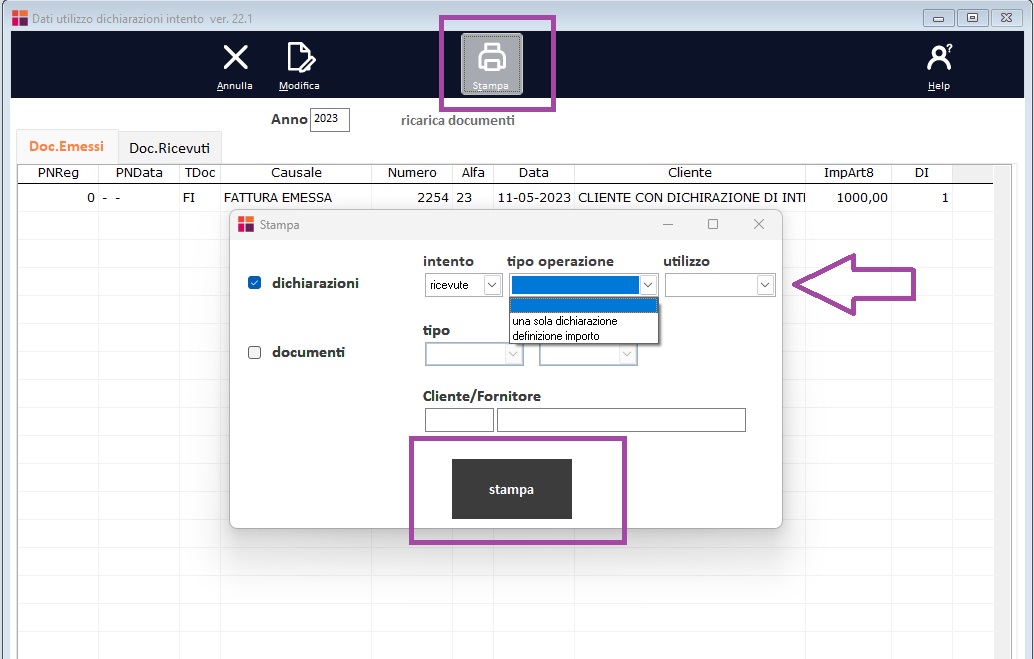Click the Cliente/Fornitore name field
This screenshot has width=1034, height=659.
point(621,420)
